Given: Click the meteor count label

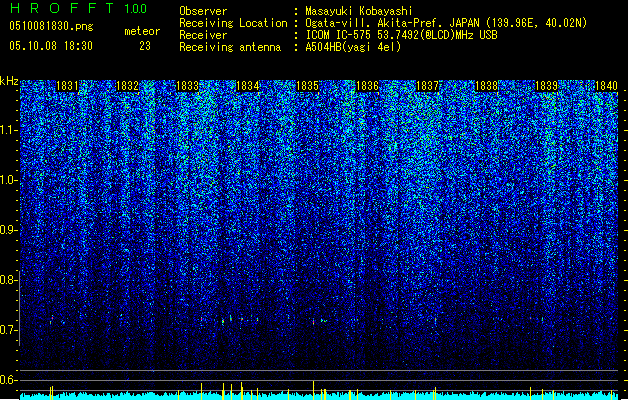Looking at the screenshot, I should coord(142,31).
